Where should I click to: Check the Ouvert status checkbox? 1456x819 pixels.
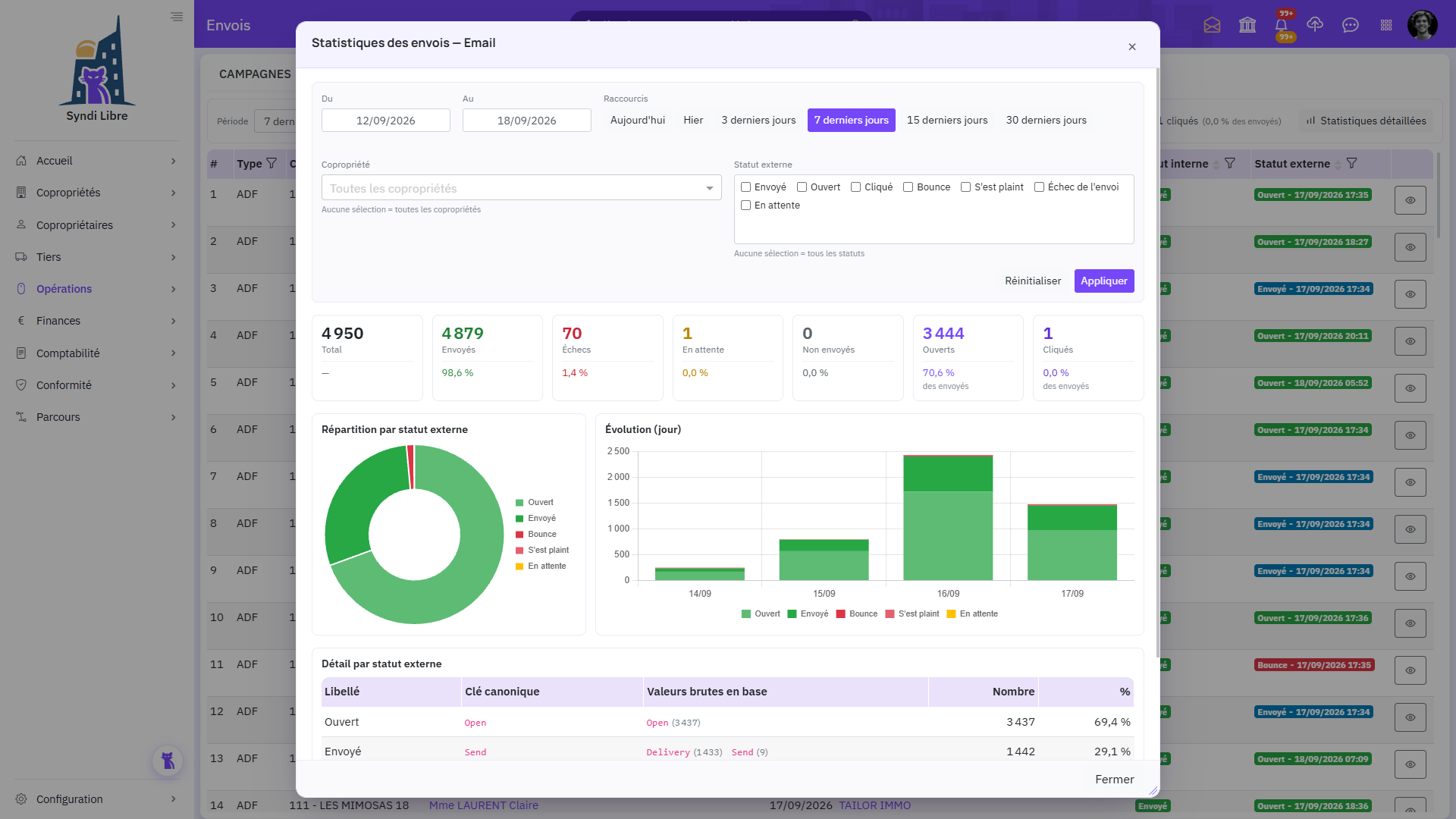pyautogui.click(x=802, y=187)
